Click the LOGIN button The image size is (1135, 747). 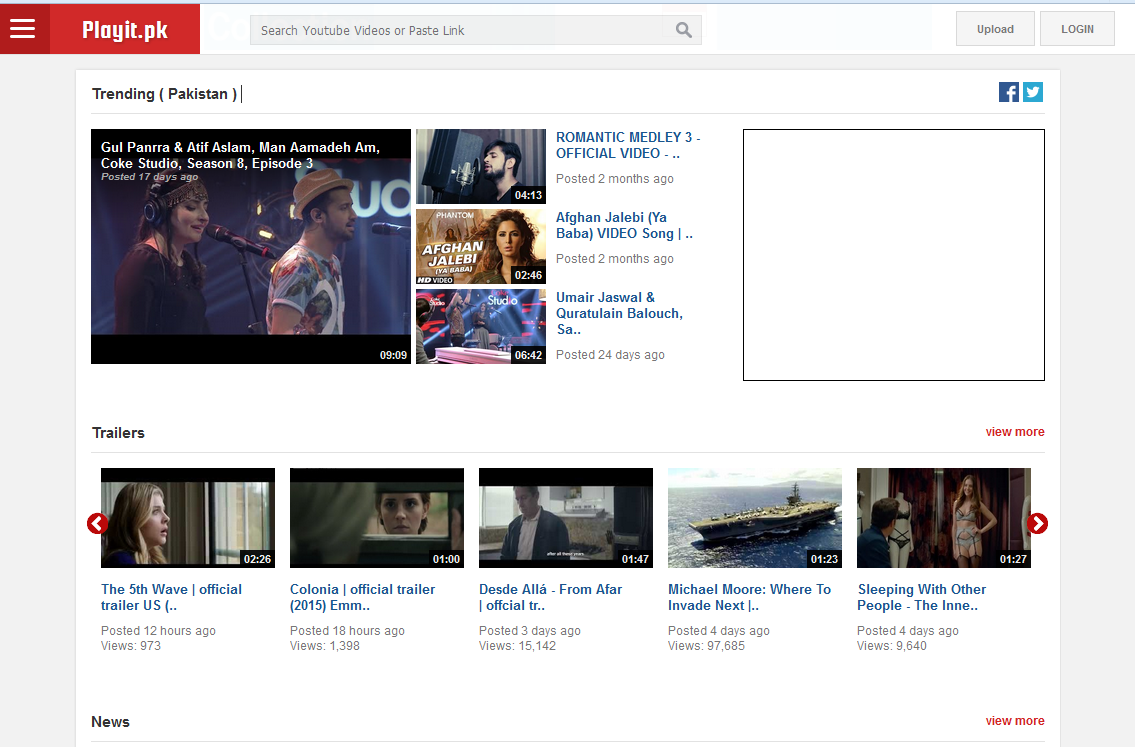click(1077, 28)
